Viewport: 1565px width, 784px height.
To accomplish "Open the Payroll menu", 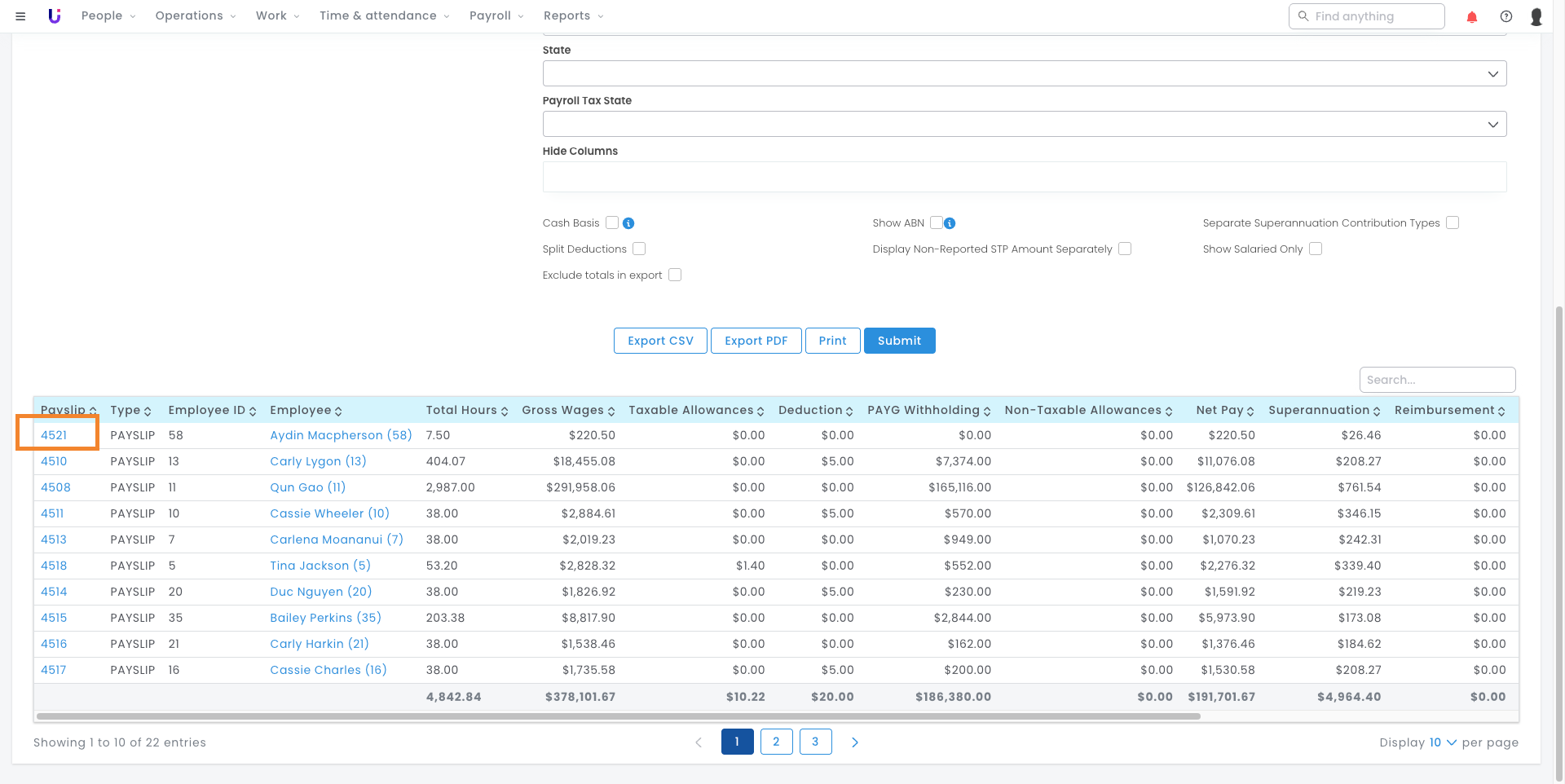I will 496,16.
